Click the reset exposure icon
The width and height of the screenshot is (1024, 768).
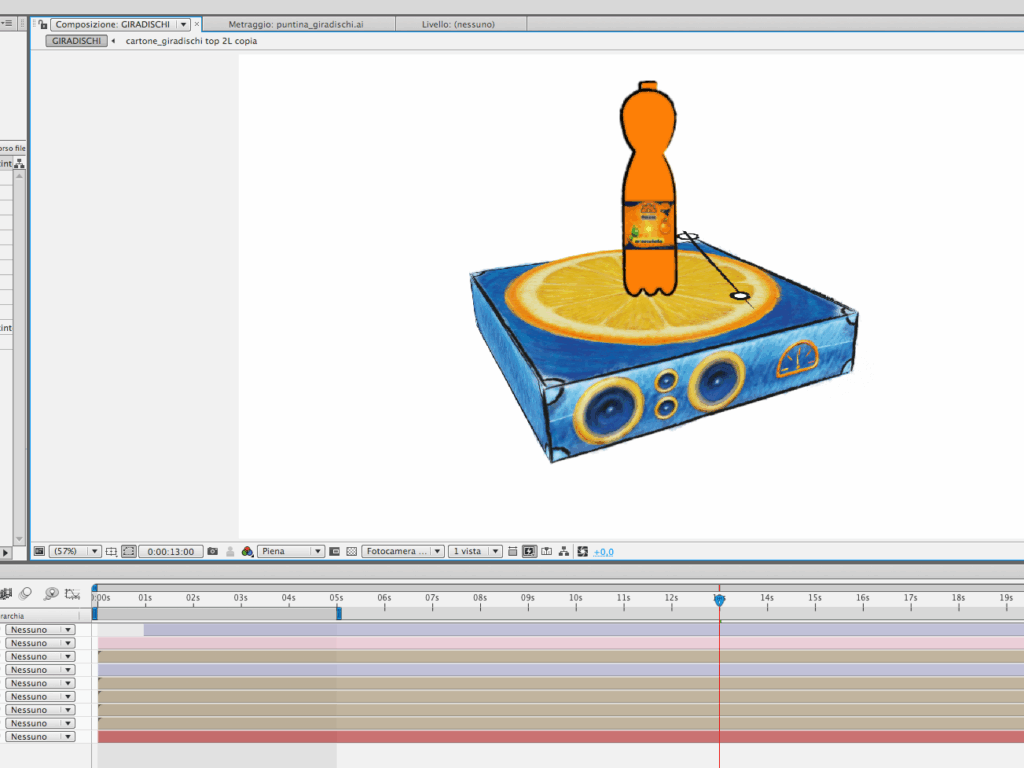(x=582, y=551)
